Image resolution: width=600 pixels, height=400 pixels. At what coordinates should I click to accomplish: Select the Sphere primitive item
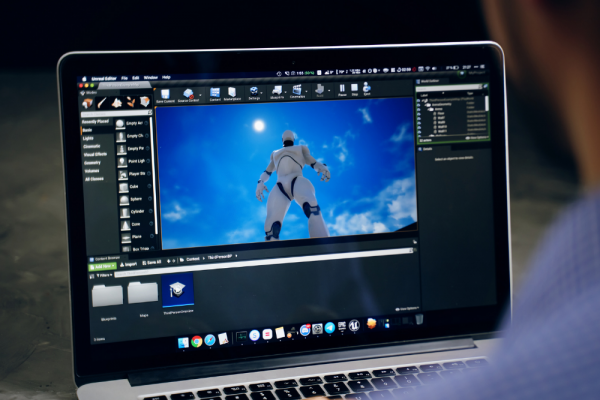tap(135, 199)
